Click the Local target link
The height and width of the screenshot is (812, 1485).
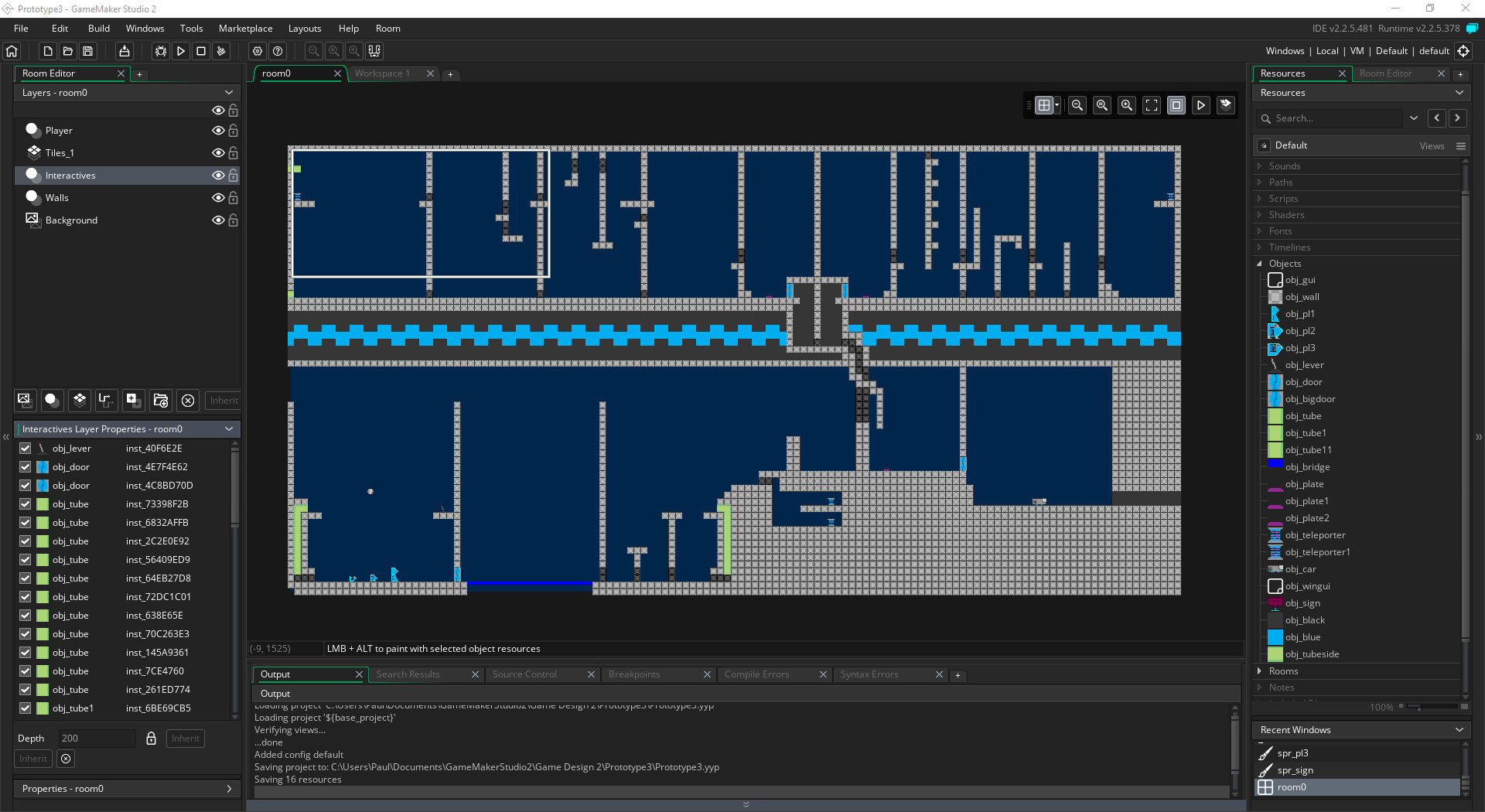click(x=1326, y=51)
